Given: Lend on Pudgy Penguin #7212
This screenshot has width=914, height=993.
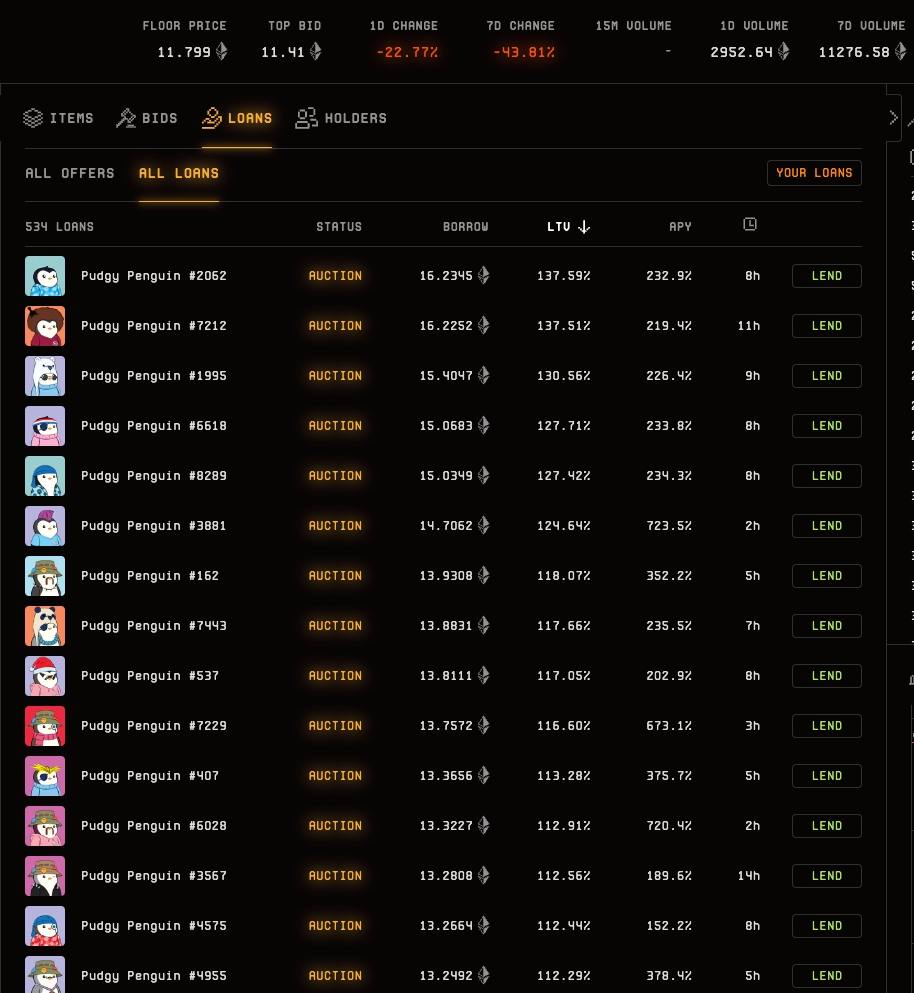Looking at the screenshot, I should click(x=827, y=326).
